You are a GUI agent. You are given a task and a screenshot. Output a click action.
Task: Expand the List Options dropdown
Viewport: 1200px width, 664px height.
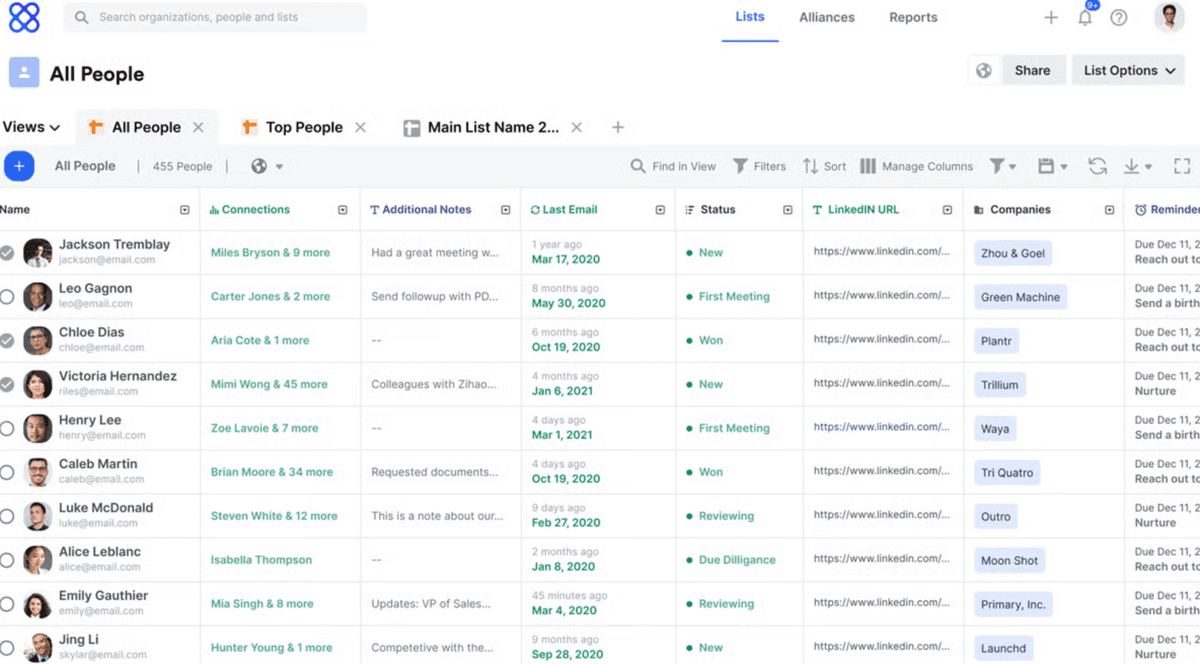click(1128, 70)
